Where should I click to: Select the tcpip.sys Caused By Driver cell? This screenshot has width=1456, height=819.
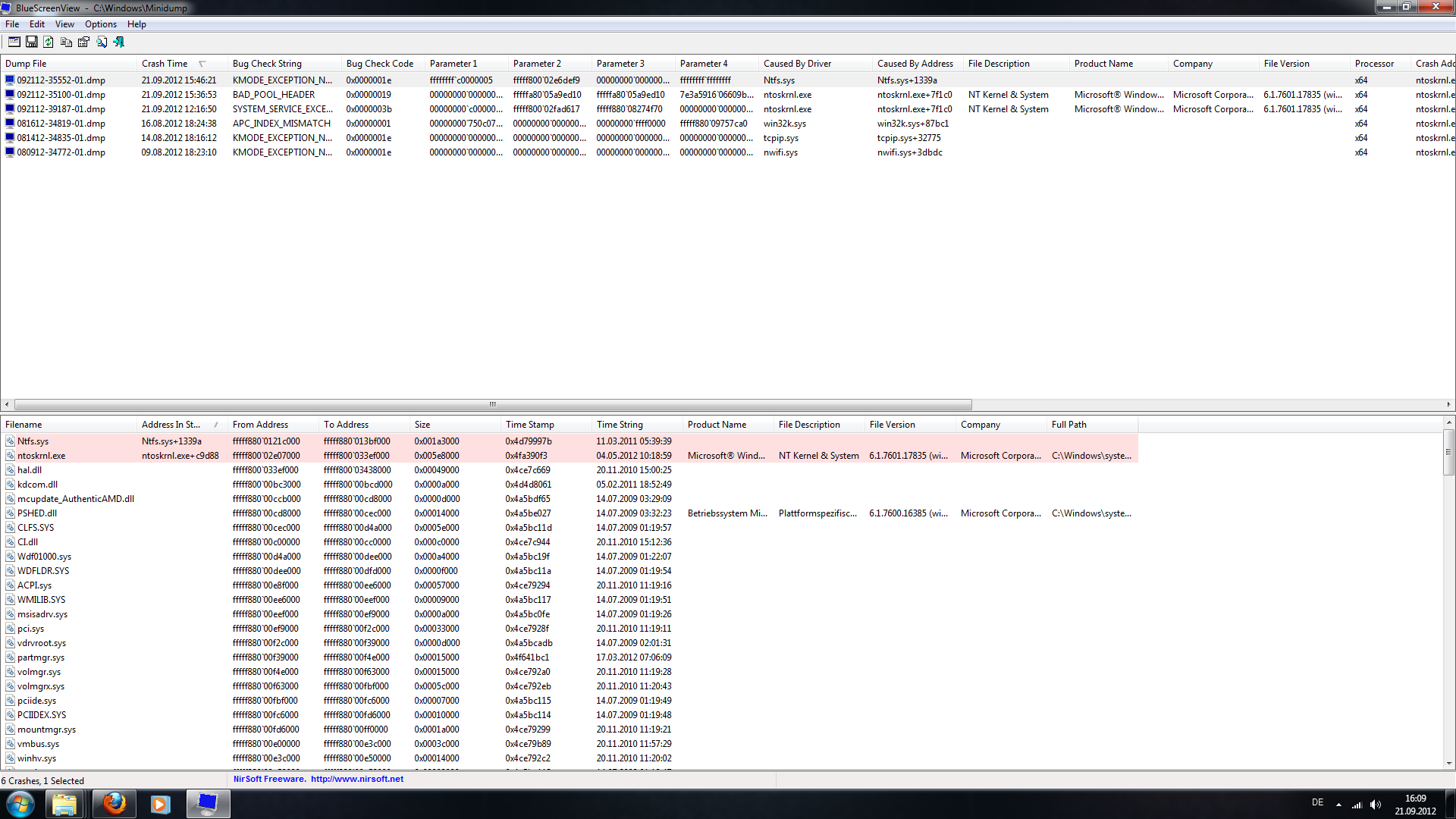tap(780, 138)
